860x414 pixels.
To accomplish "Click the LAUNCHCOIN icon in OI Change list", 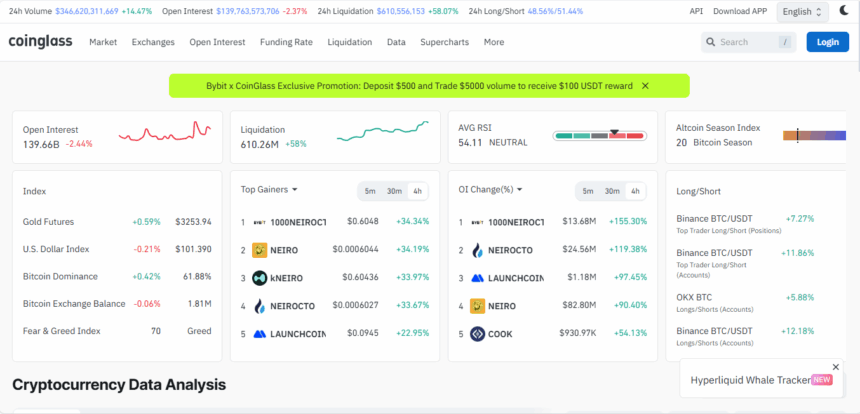I will (477, 278).
